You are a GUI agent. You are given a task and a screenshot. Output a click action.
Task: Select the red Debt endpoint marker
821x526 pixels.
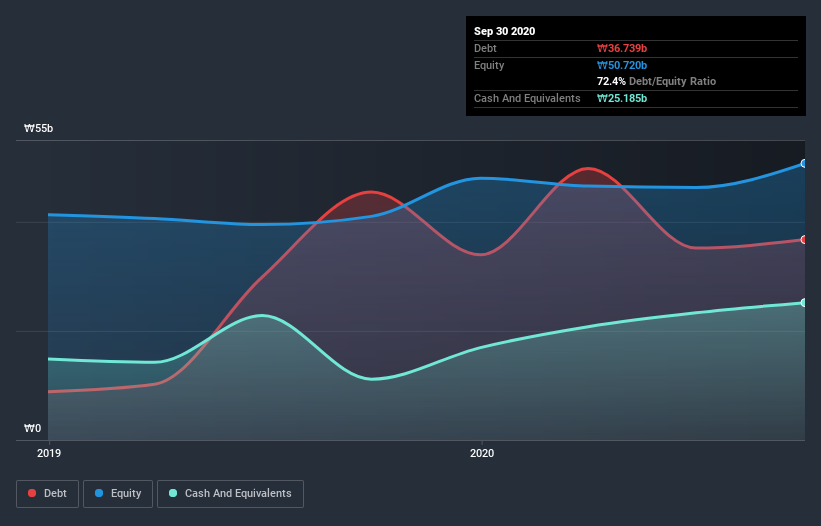[x=804, y=240]
